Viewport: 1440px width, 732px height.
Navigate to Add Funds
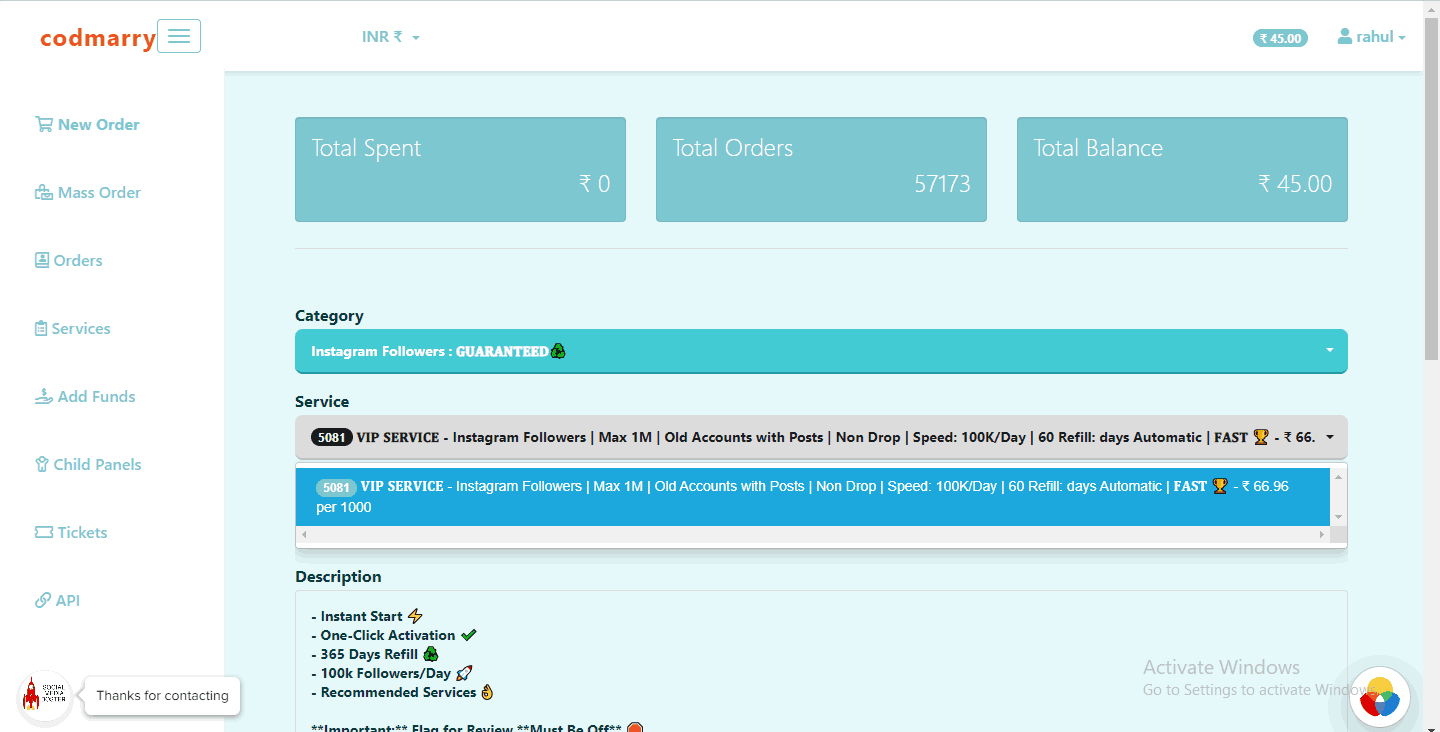pyautogui.click(x=85, y=397)
